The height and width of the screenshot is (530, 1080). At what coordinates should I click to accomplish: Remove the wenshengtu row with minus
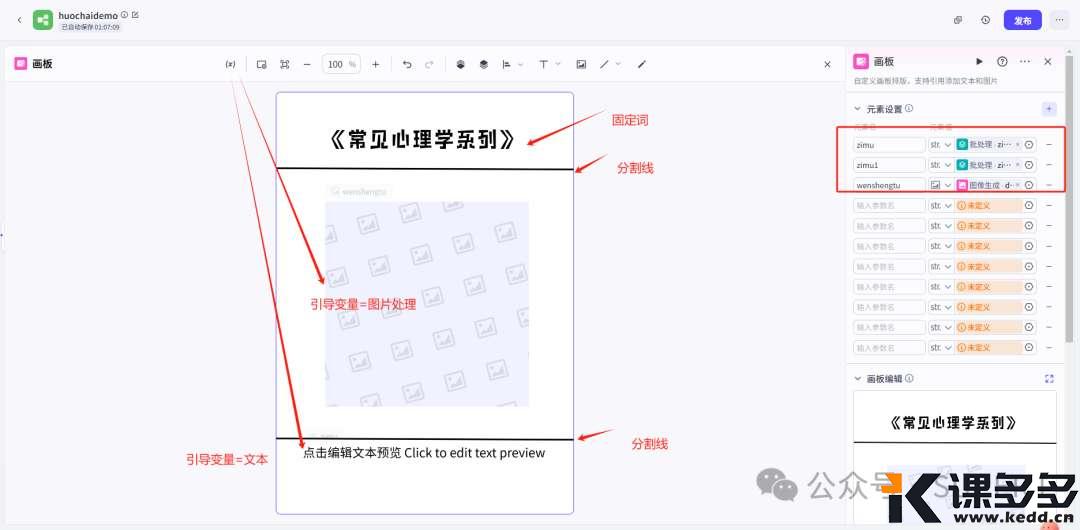tap(1049, 185)
